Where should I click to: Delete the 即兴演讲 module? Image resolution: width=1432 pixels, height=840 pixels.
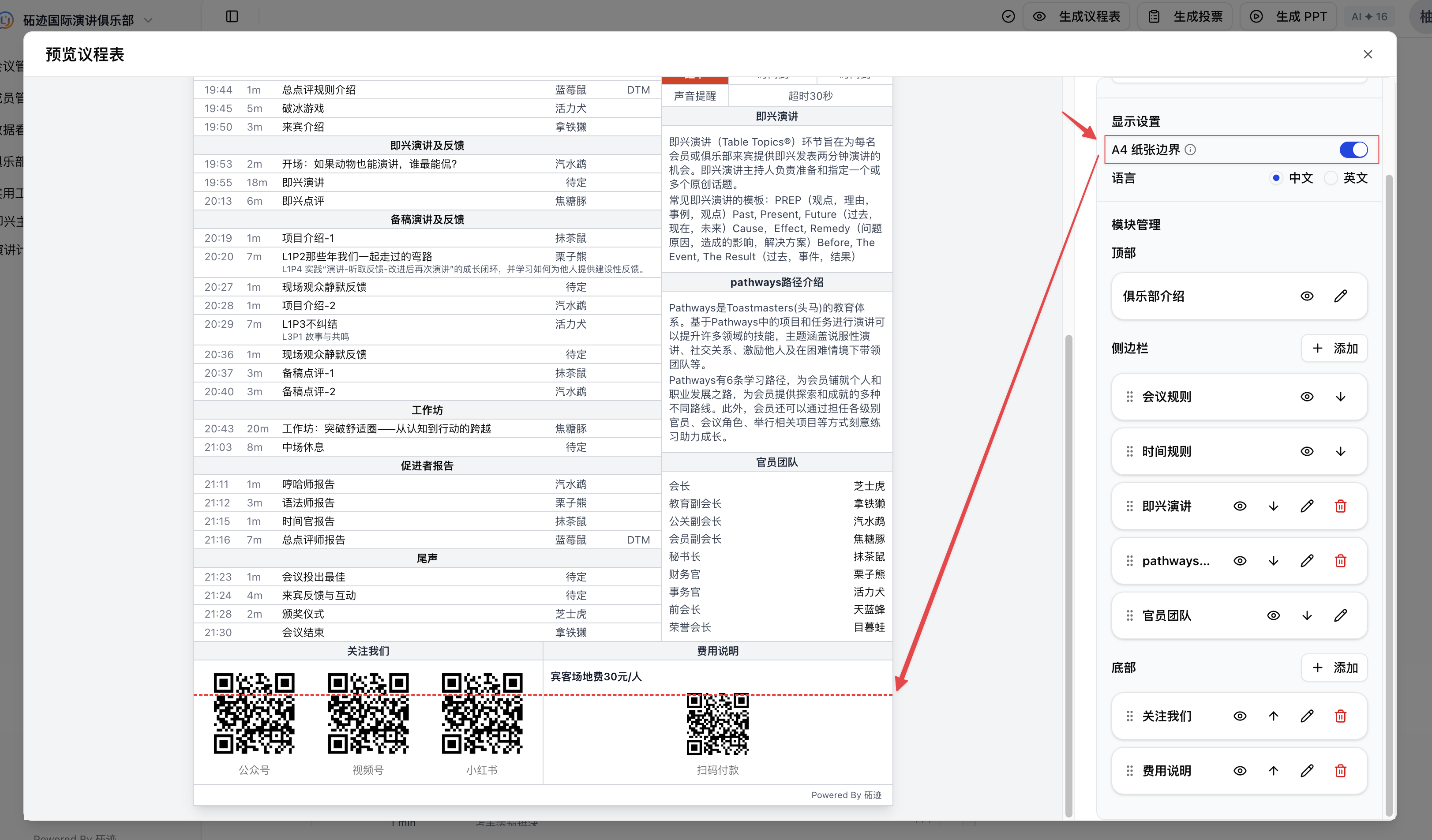click(1341, 506)
